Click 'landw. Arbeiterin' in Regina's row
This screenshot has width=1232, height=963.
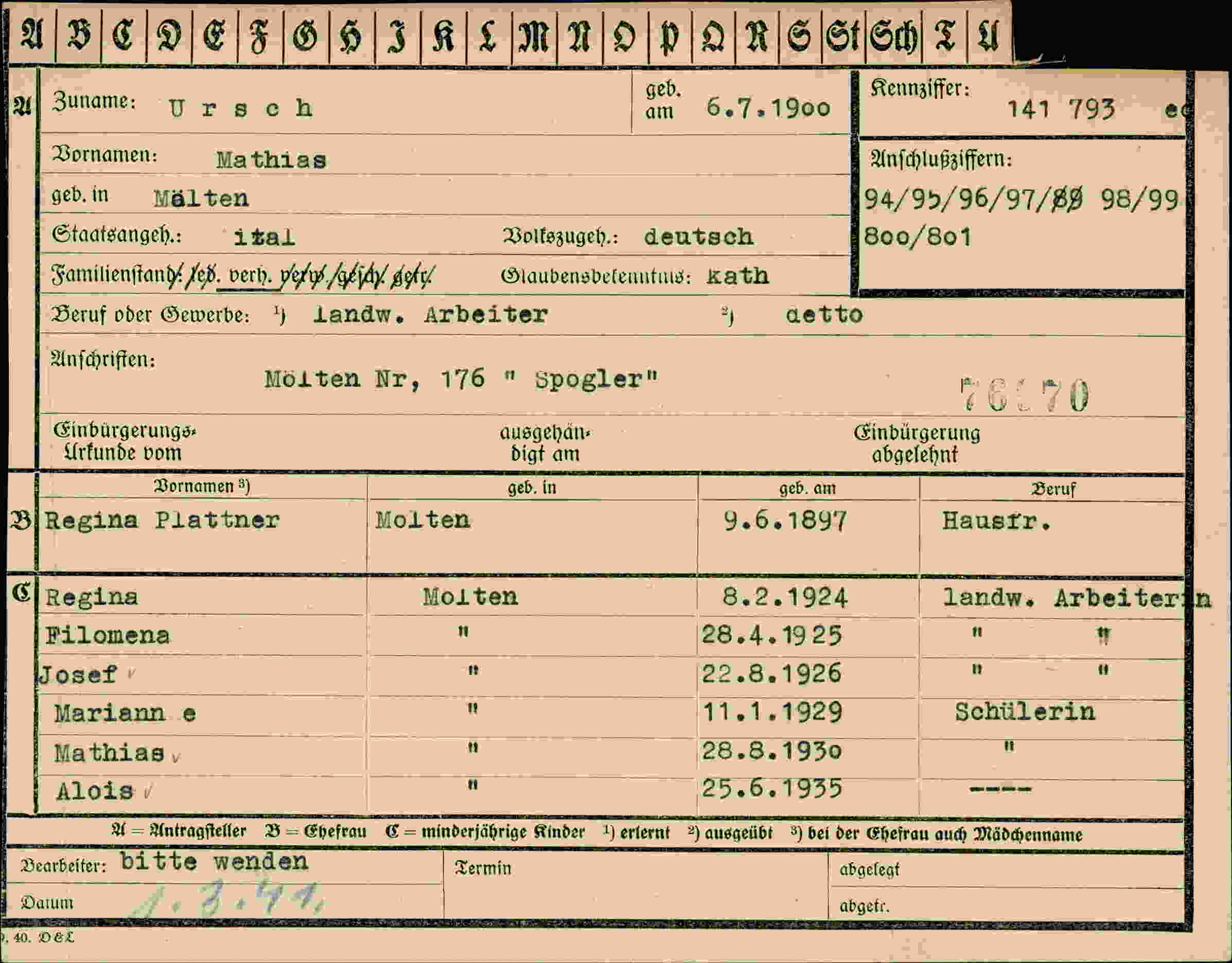(1077, 598)
